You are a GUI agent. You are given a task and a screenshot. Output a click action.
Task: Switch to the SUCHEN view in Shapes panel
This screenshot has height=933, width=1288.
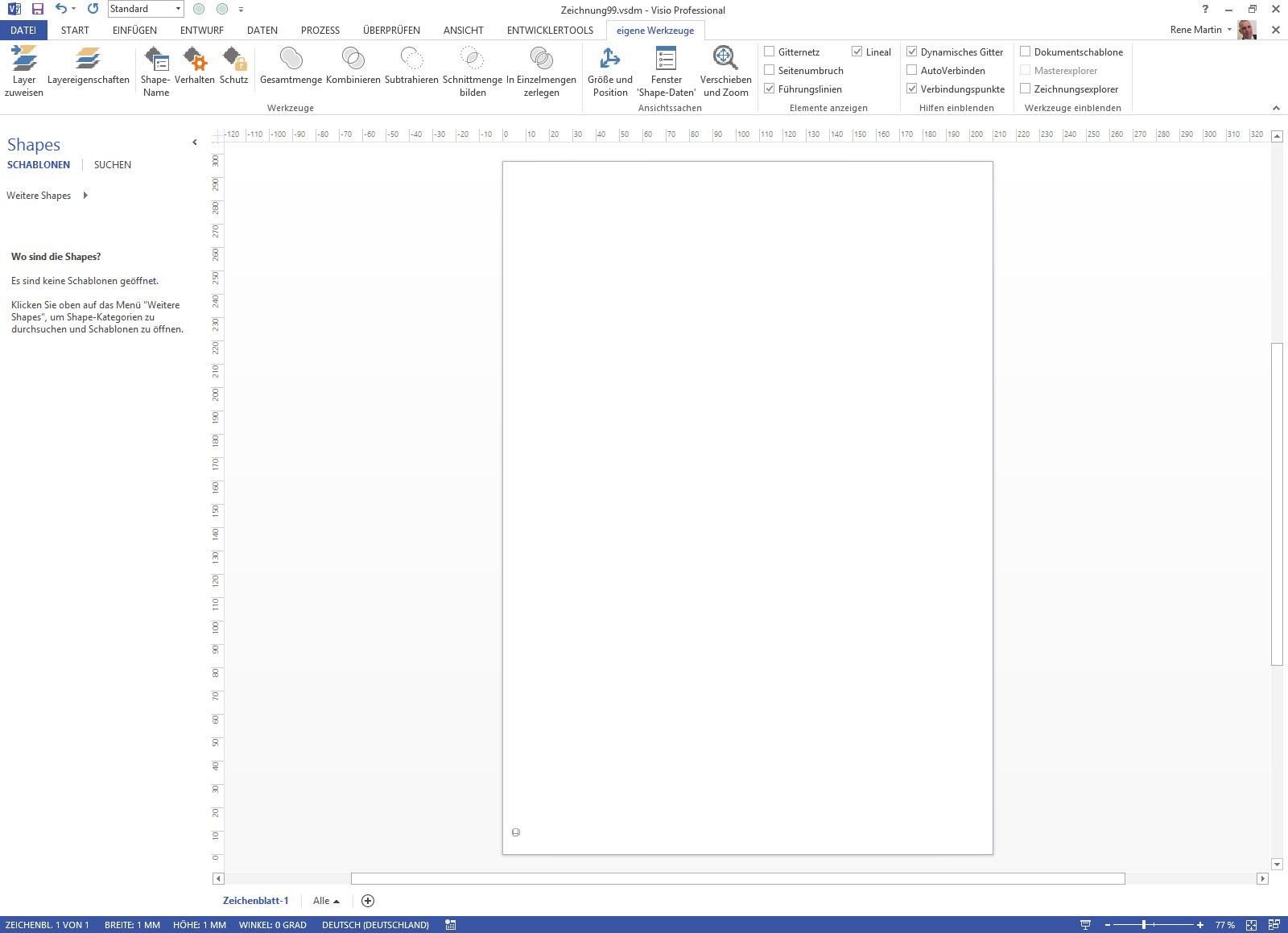point(111,164)
